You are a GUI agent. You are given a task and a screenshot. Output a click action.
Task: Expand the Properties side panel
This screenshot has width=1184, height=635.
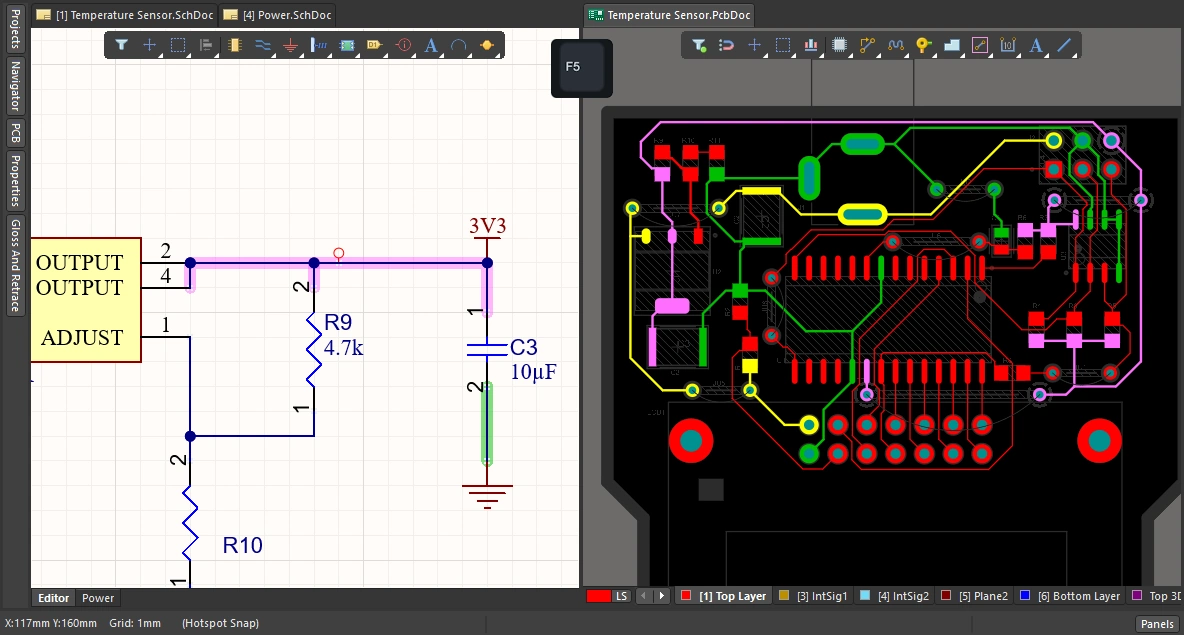pos(15,181)
